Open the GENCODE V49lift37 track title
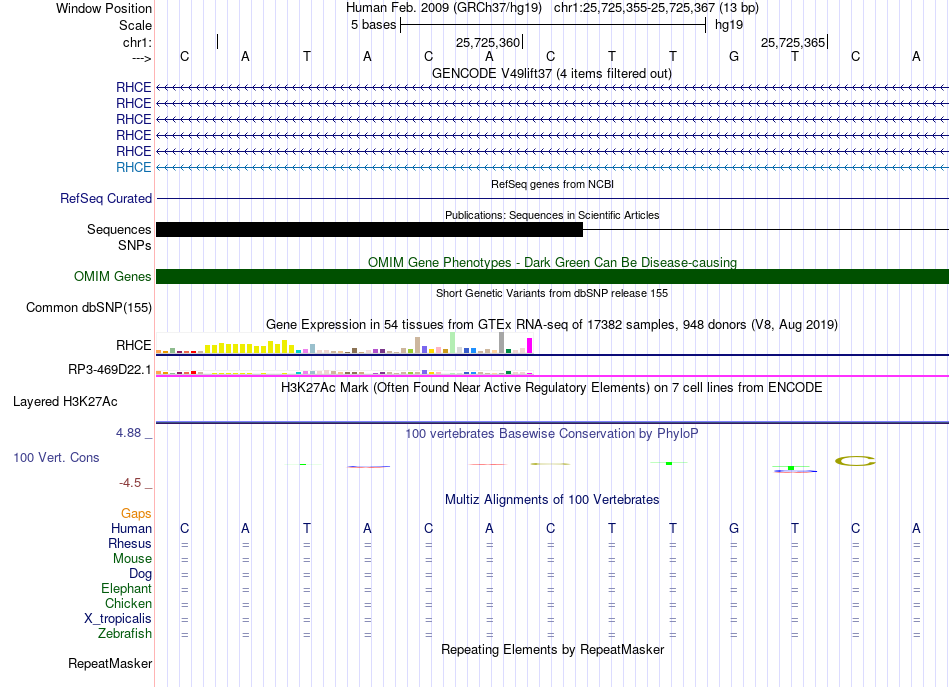Screen dimensions: 950x687 [551, 73]
